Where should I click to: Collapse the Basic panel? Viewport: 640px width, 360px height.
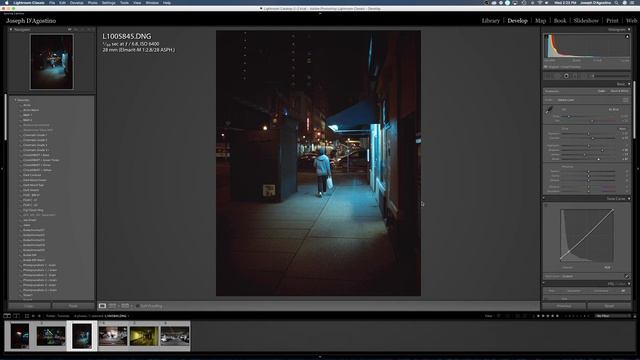(x=629, y=84)
